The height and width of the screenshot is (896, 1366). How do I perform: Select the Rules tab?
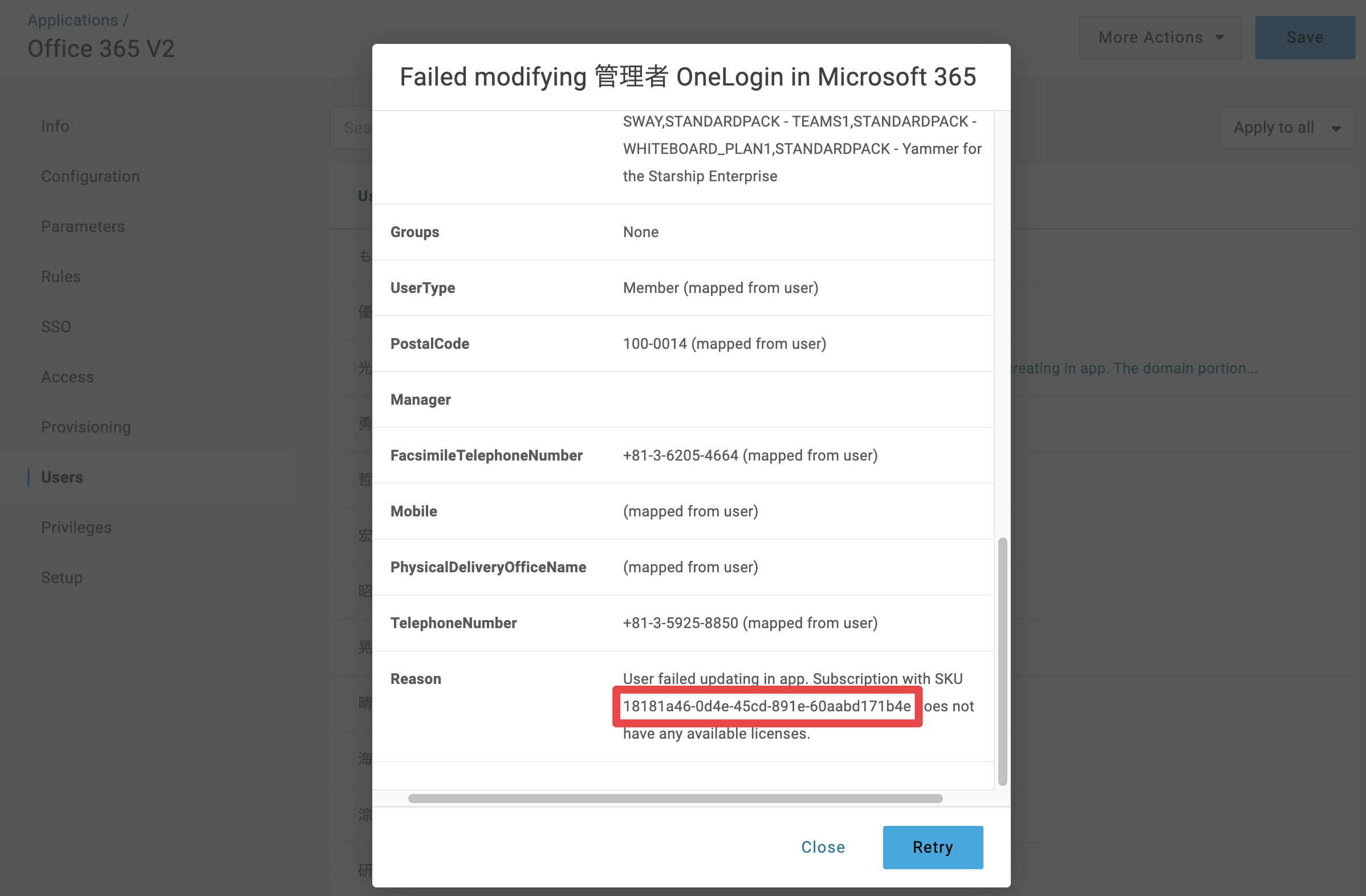[61, 276]
